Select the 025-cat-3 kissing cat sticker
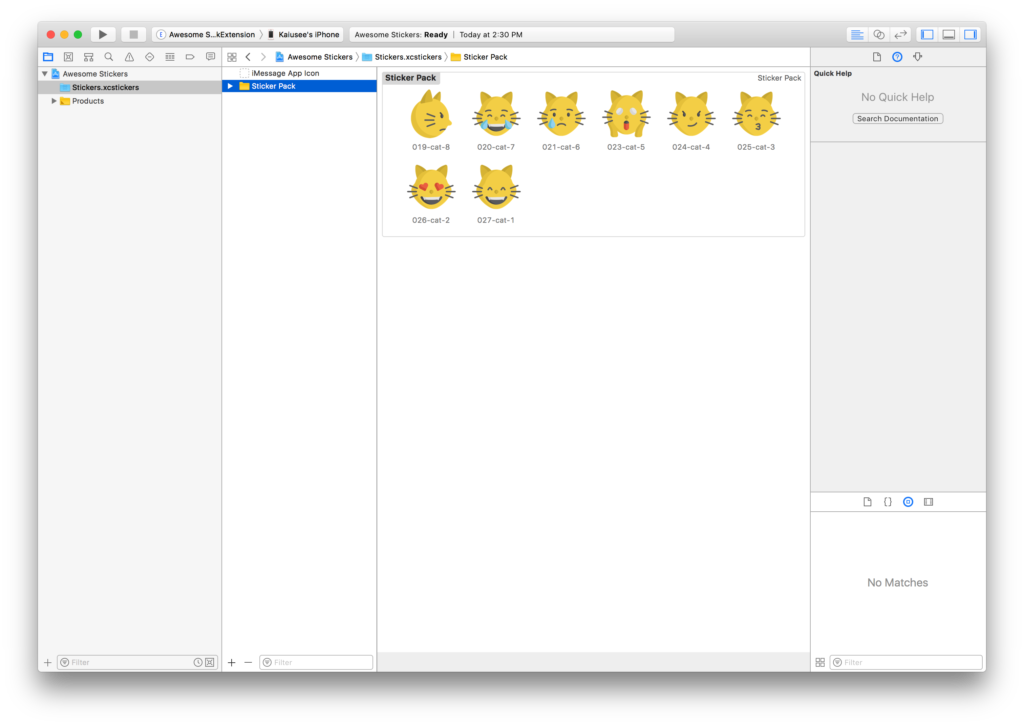Viewport: 1024px width, 726px height. (756, 120)
